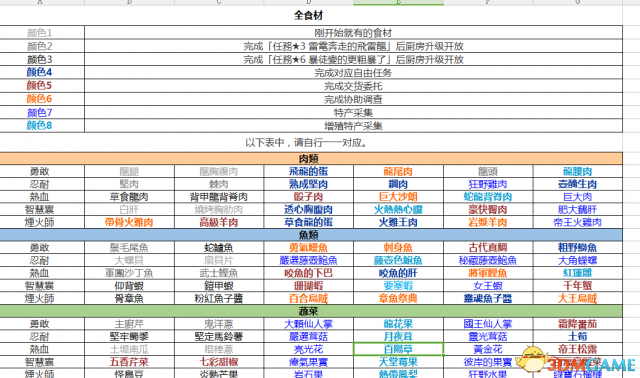This screenshot has width=640, height=378.
Task: Select the 嚴選藤壺鮑魚 cell
Action: pos(309,260)
